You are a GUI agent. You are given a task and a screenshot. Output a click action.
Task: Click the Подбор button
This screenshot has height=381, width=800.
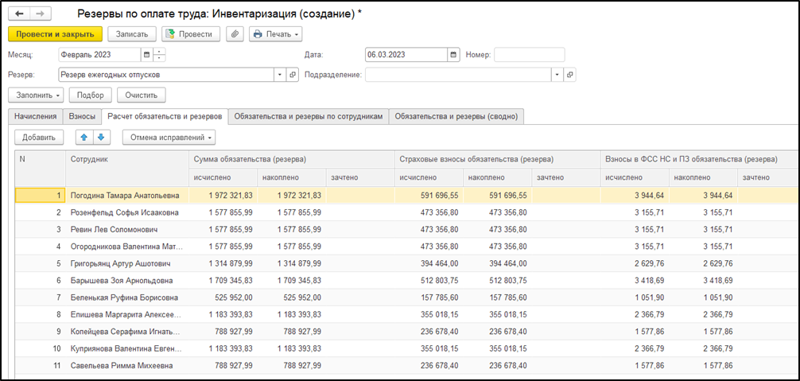click(x=90, y=95)
